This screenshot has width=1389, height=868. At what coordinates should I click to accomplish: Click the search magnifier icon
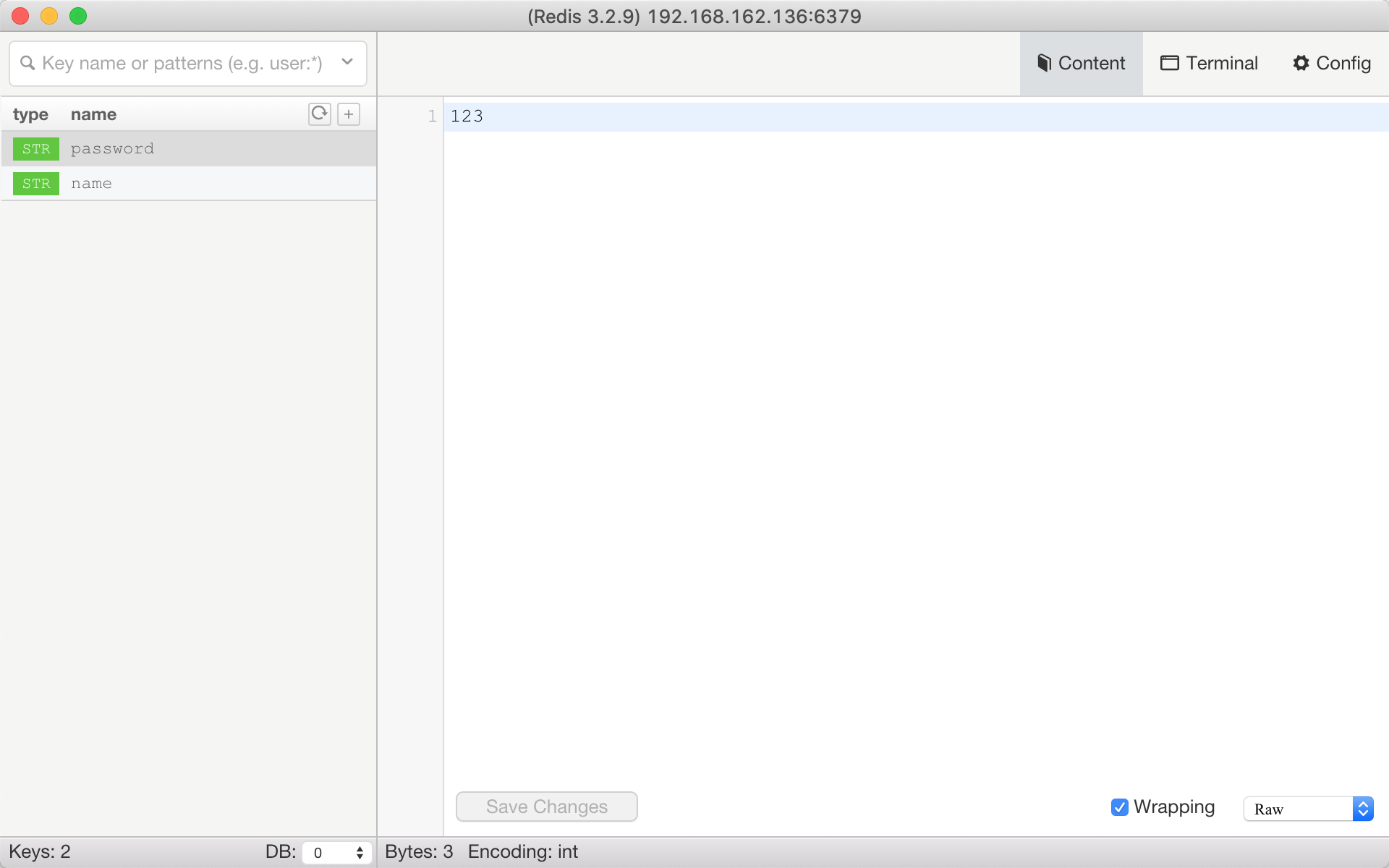(x=27, y=64)
